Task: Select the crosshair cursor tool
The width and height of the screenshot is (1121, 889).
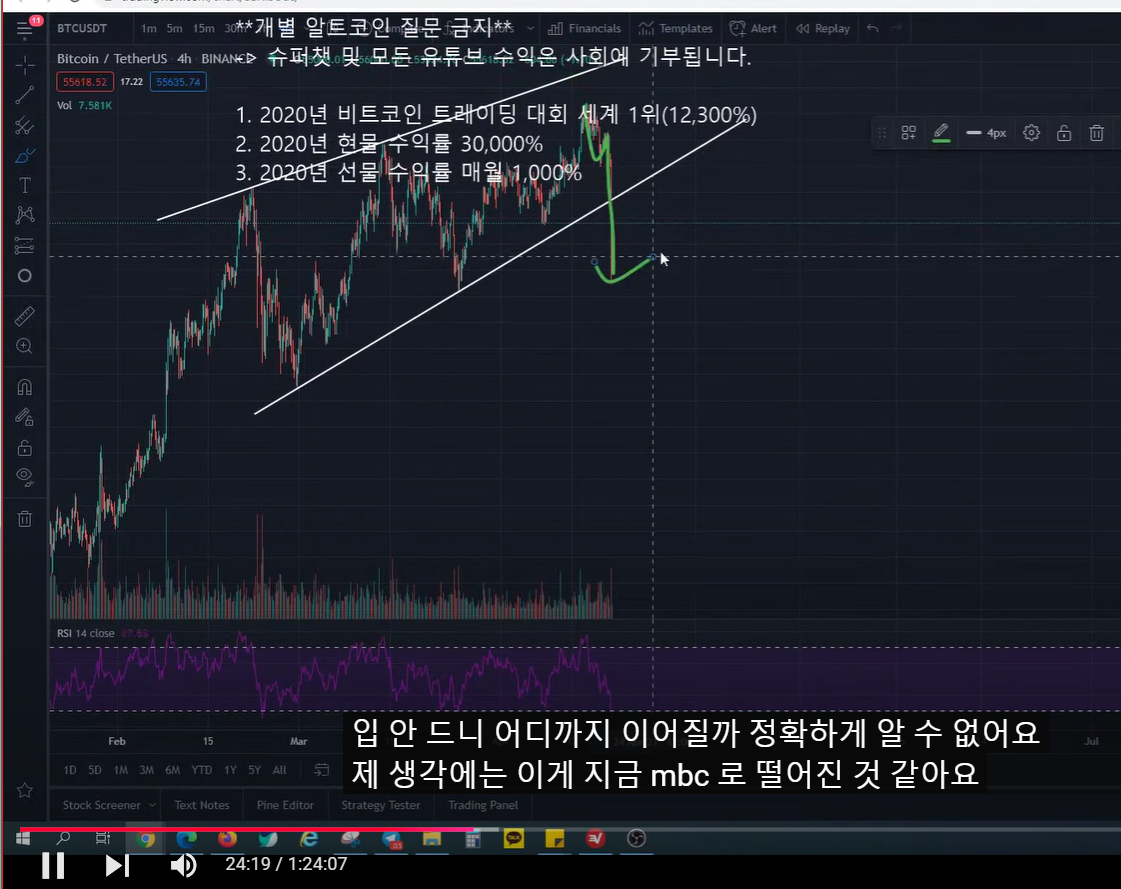Action: click(x=25, y=66)
